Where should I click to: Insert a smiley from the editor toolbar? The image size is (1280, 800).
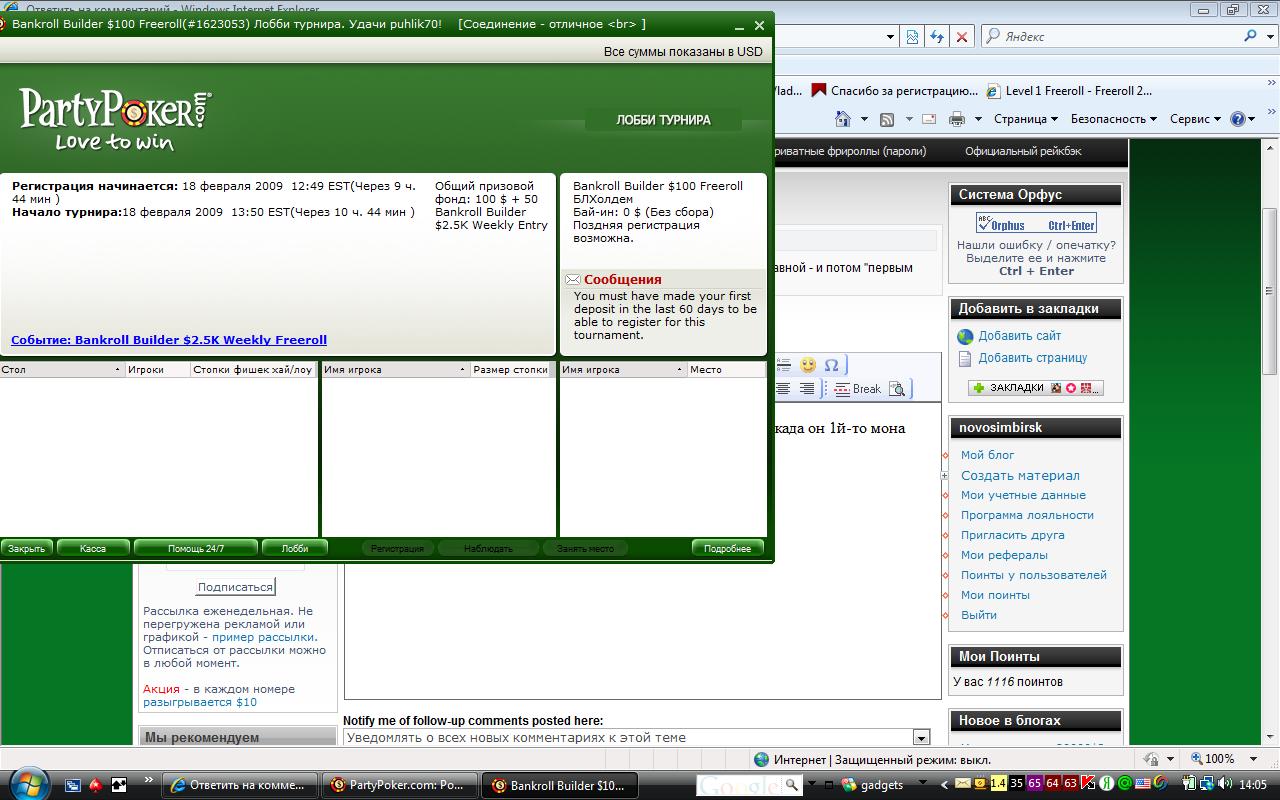pyautogui.click(x=807, y=365)
